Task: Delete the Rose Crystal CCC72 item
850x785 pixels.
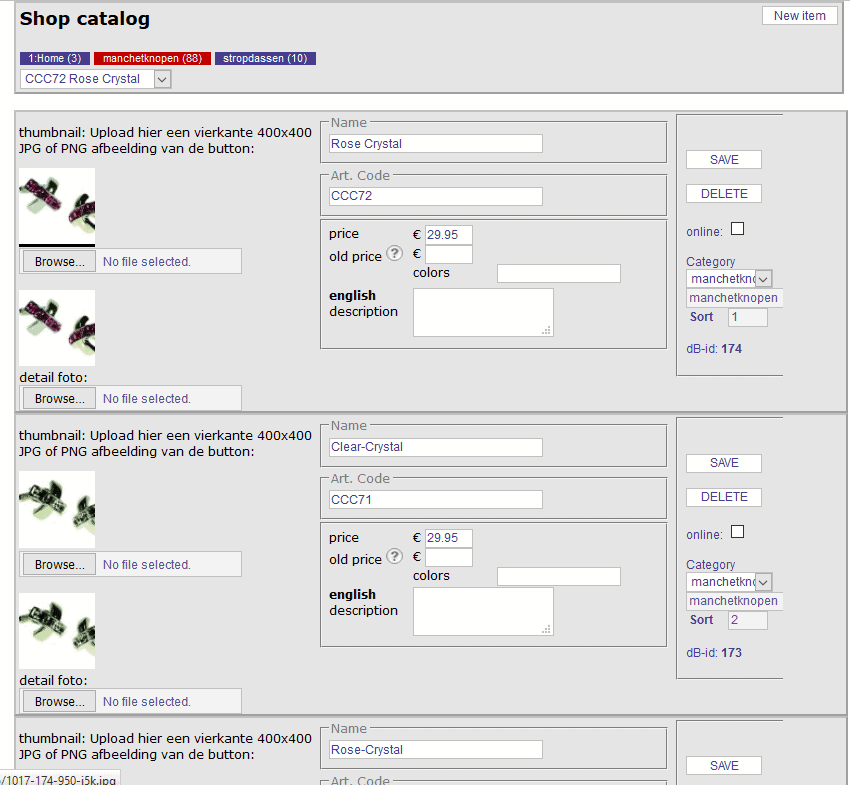Action: [x=724, y=194]
